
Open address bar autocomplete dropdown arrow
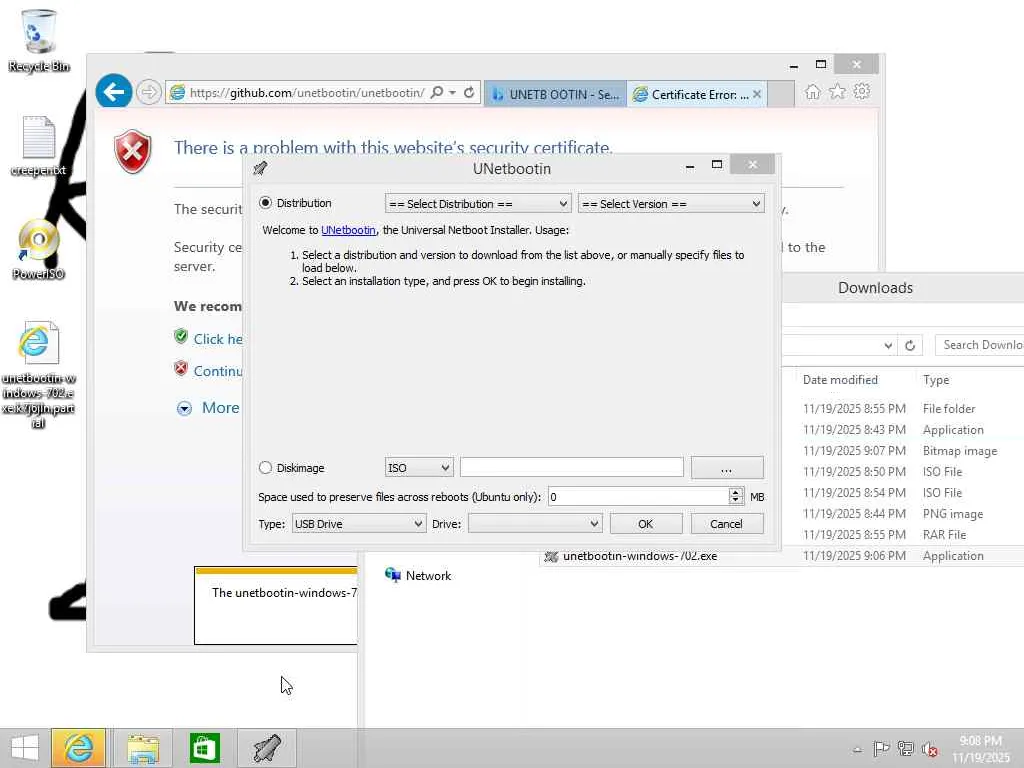tap(452, 93)
